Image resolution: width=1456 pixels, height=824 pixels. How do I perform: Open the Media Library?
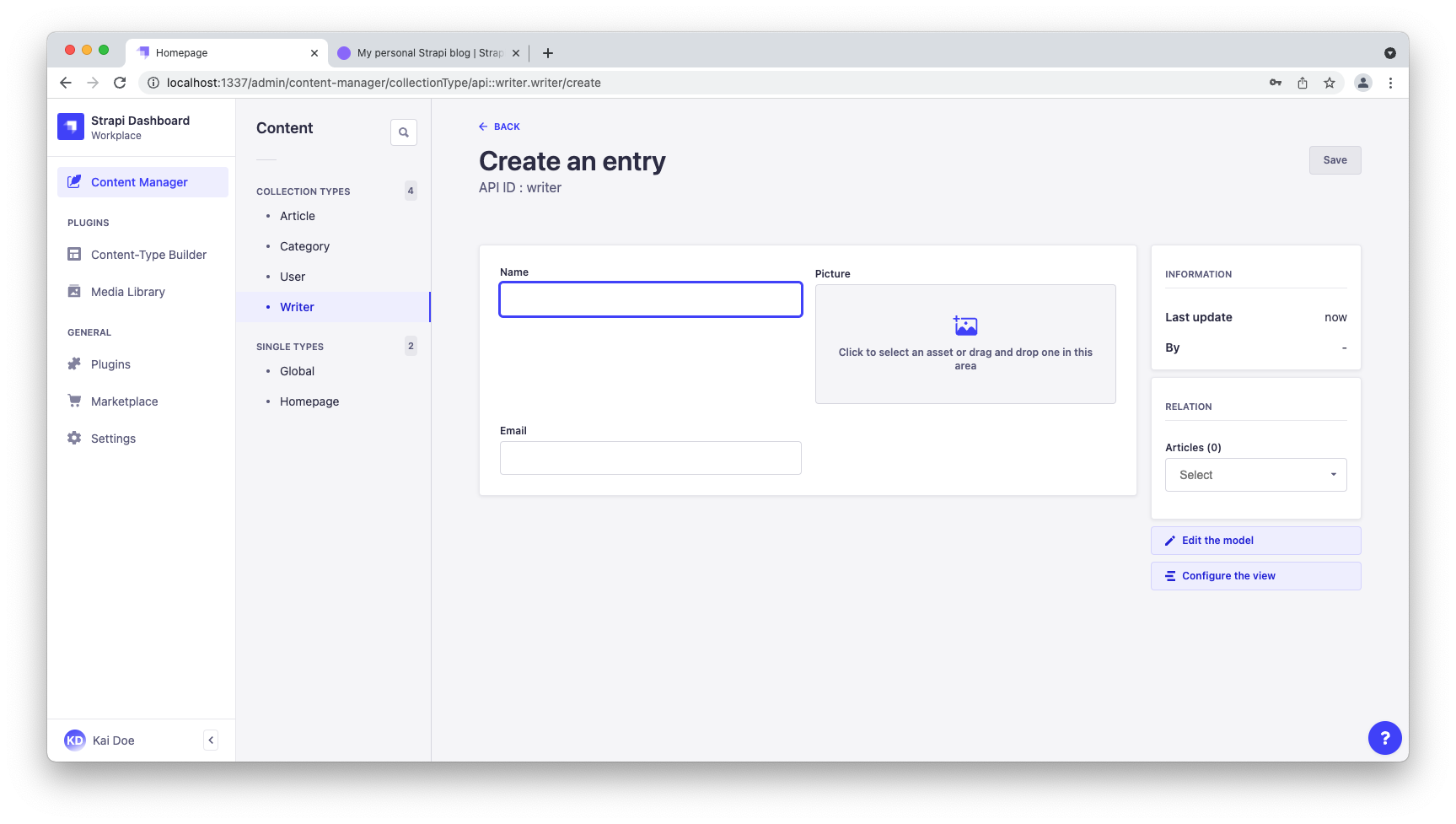click(128, 291)
